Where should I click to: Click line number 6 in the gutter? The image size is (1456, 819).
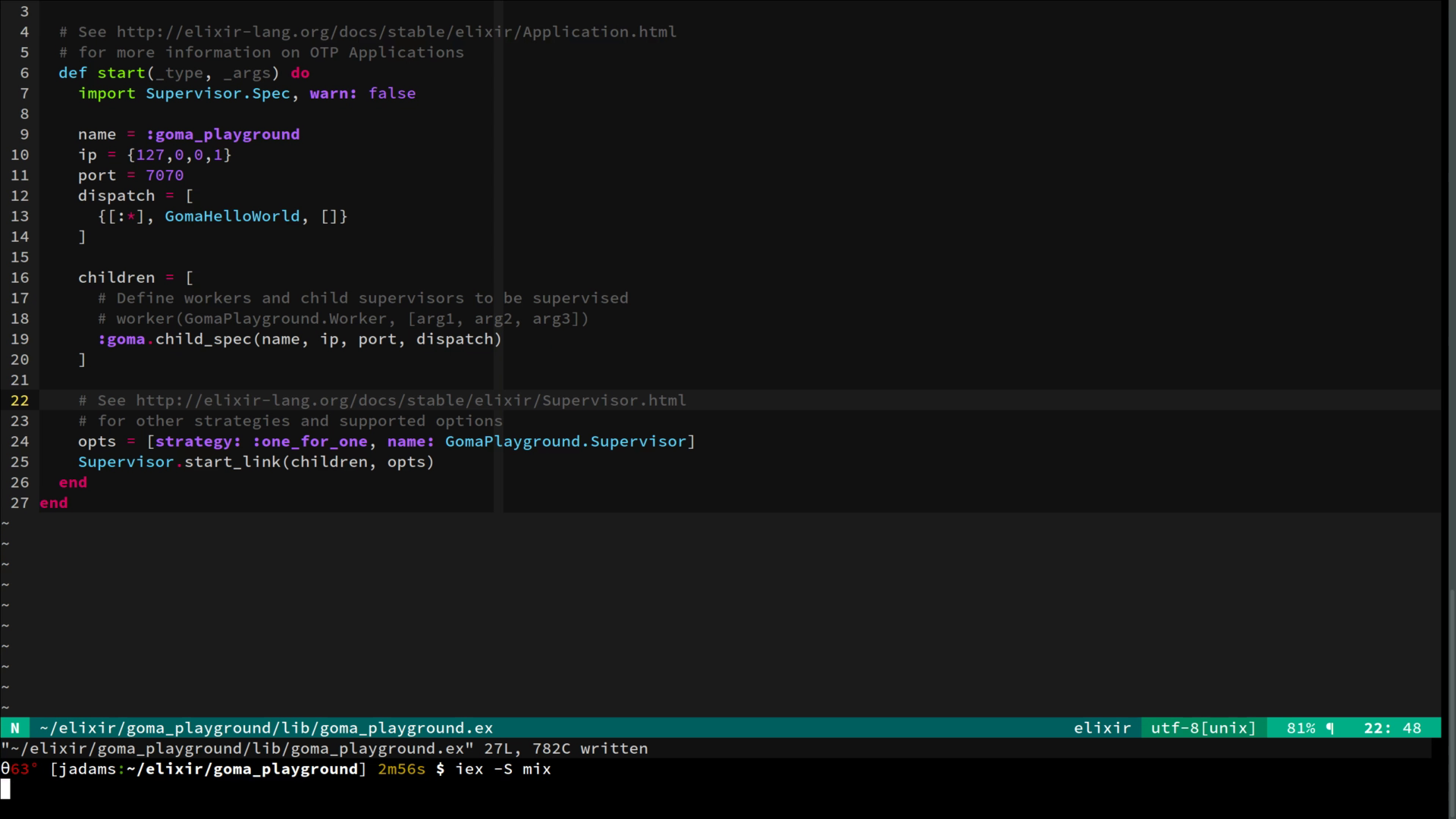[x=24, y=73]
